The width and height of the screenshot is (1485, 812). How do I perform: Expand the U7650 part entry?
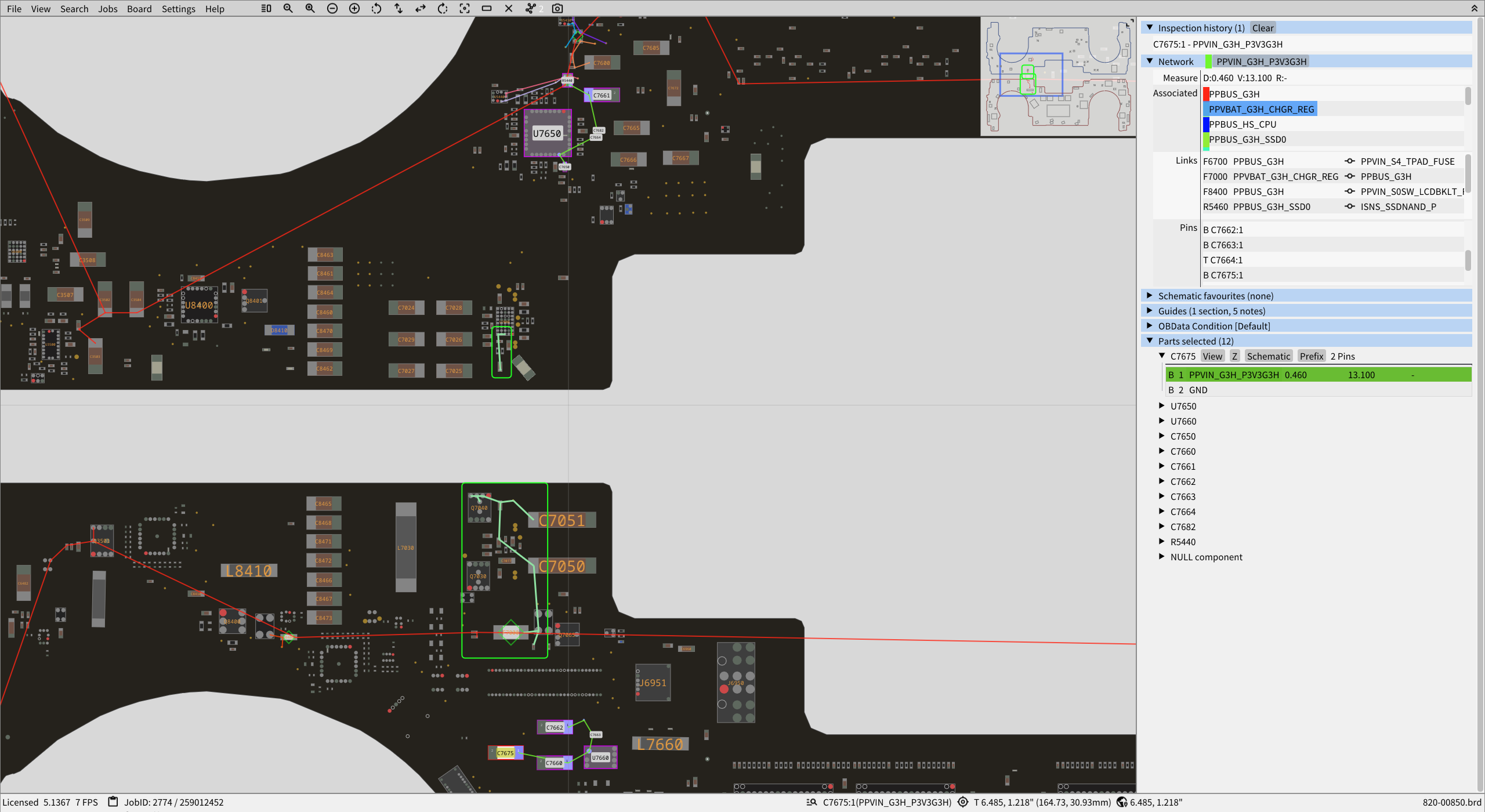[x=1162, y=406]
